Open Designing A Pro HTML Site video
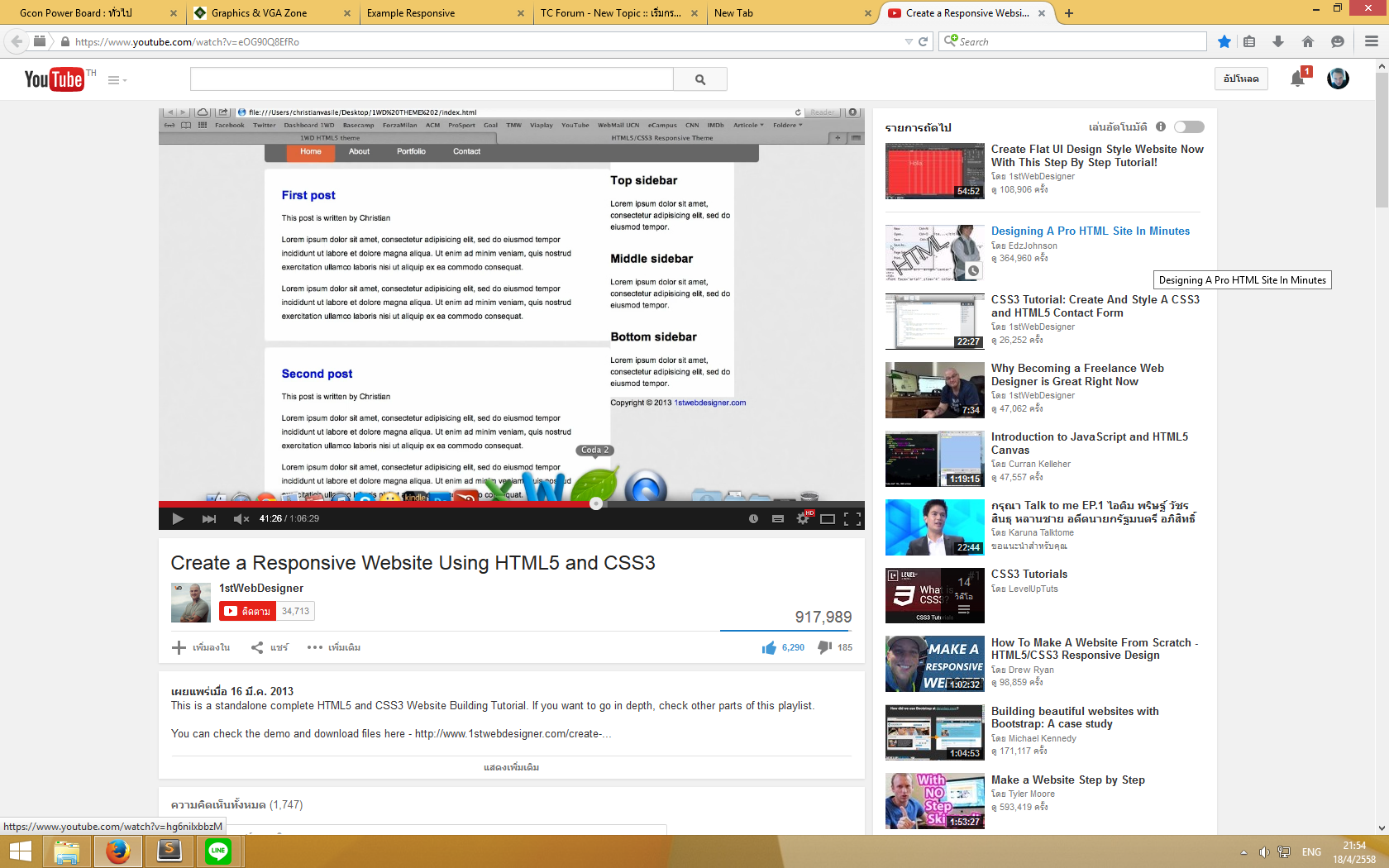 pos(1091,231)
